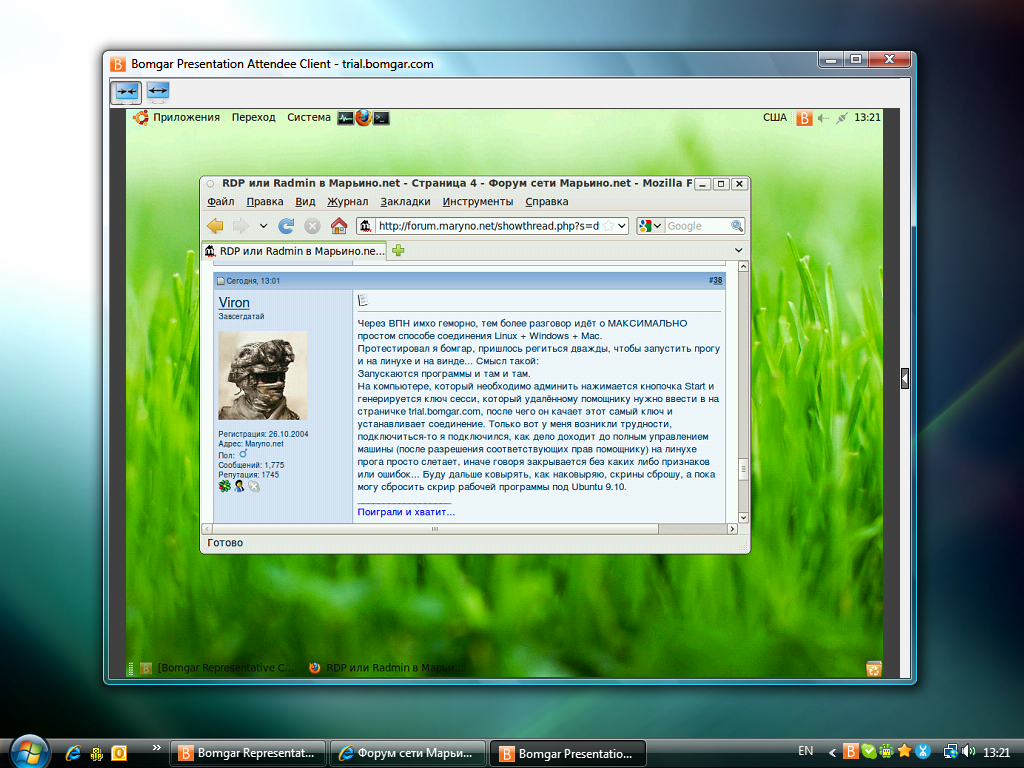The image size is (1024, 768).
Task: Open the Правка menu
Action: 264,202
